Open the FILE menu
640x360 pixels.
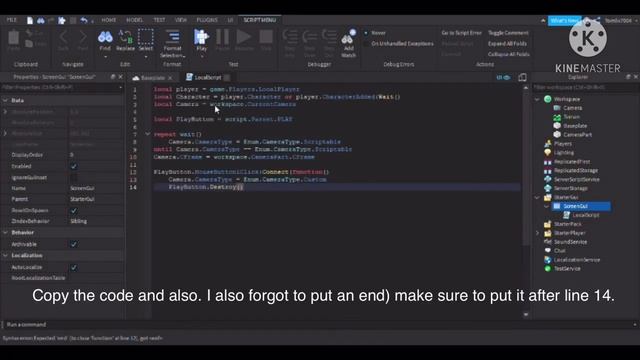pyautogui.click(x=11, y=20)
